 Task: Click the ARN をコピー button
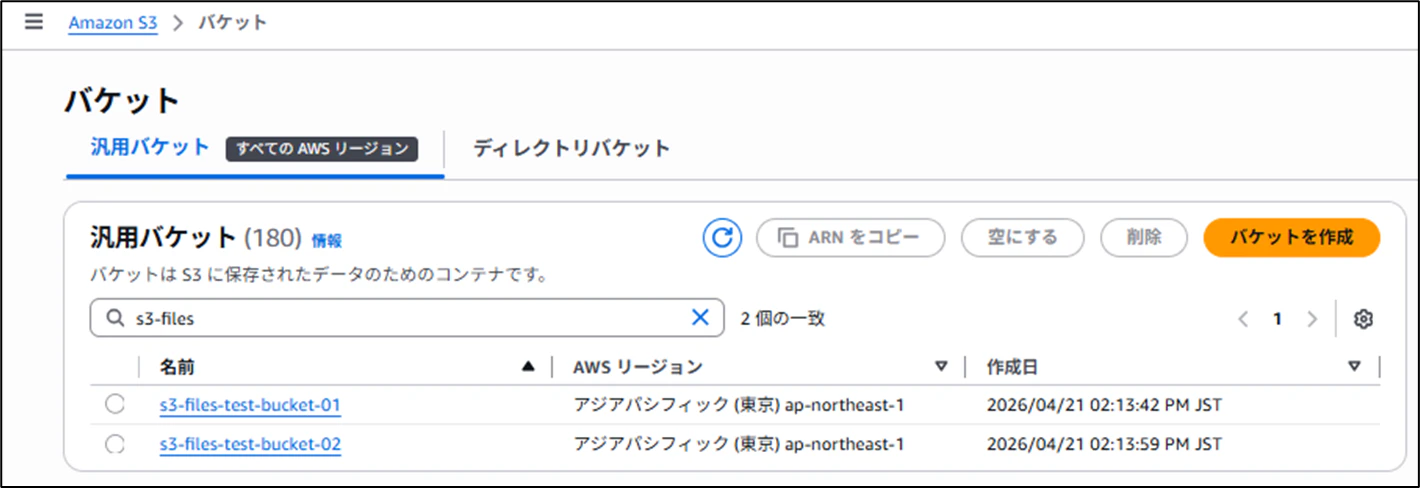[850, 238]
